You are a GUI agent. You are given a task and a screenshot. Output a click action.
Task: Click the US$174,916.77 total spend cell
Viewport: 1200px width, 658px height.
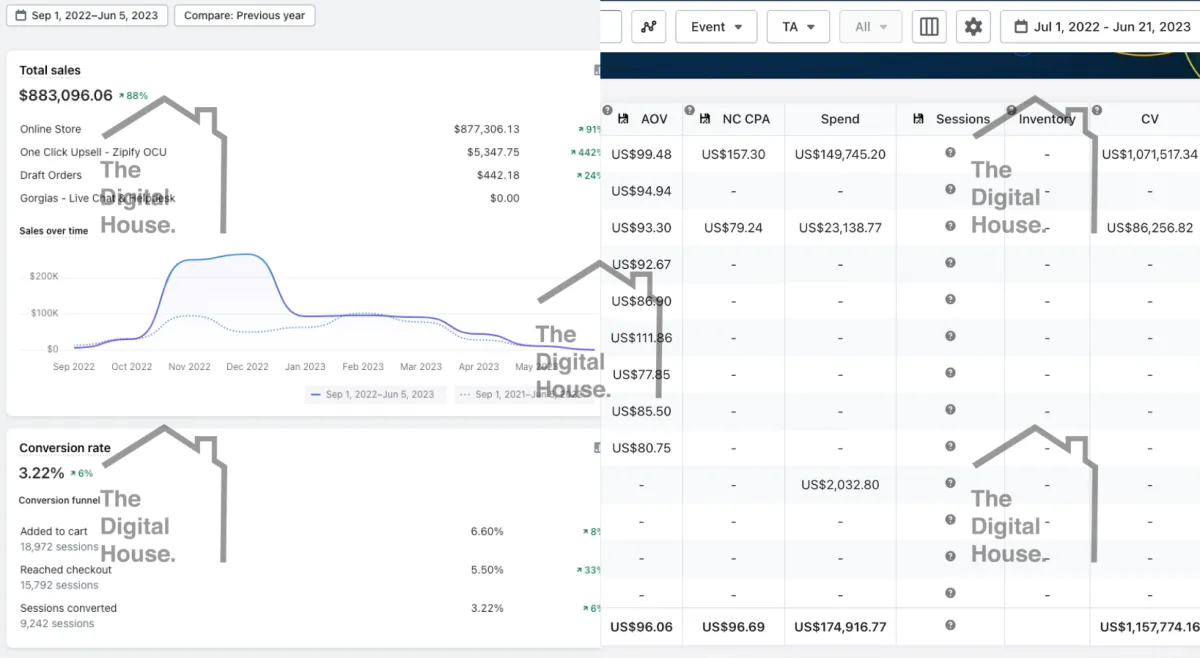click(x=840, y=627)
